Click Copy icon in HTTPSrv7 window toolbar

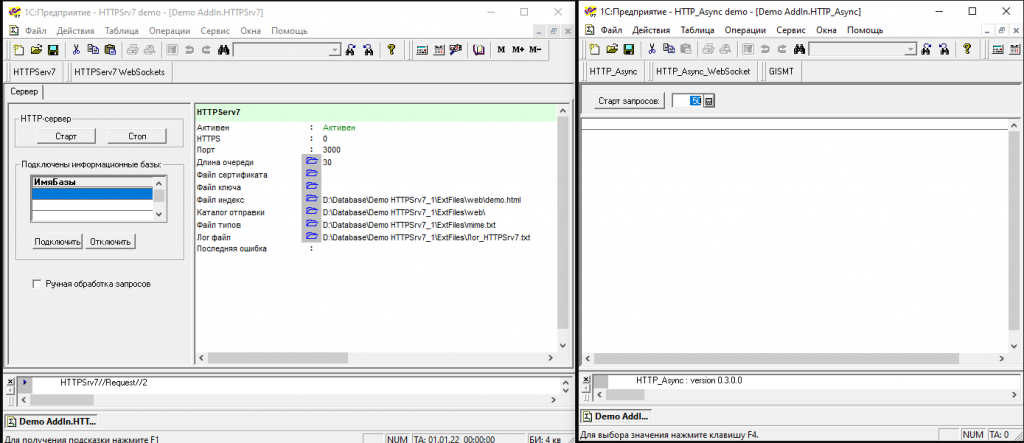coord(93,49)
